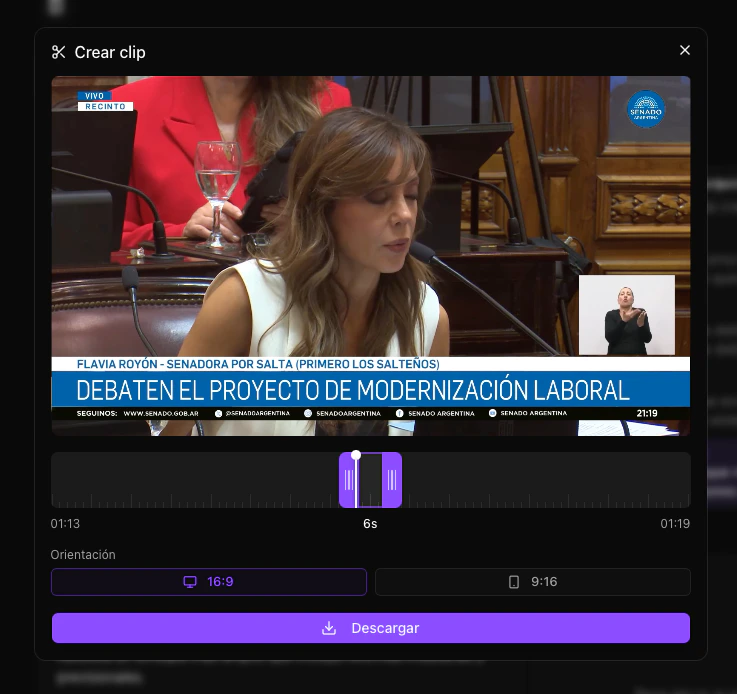Screen dimensions: 737x694
Task: Click the download arrow icon in Descargar
Action: [329, 628]
